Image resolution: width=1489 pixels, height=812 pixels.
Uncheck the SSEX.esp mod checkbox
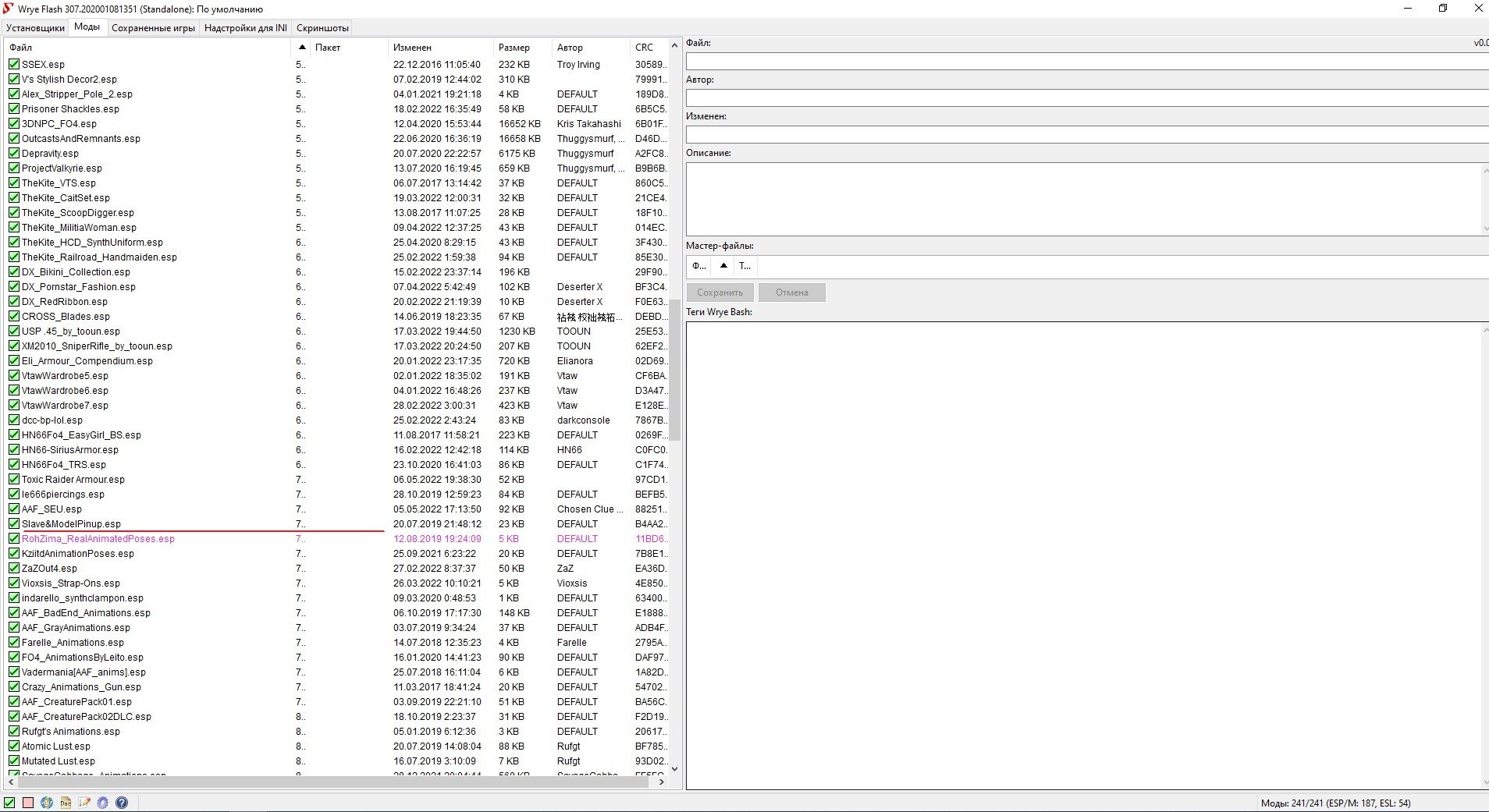coord(14,65)
